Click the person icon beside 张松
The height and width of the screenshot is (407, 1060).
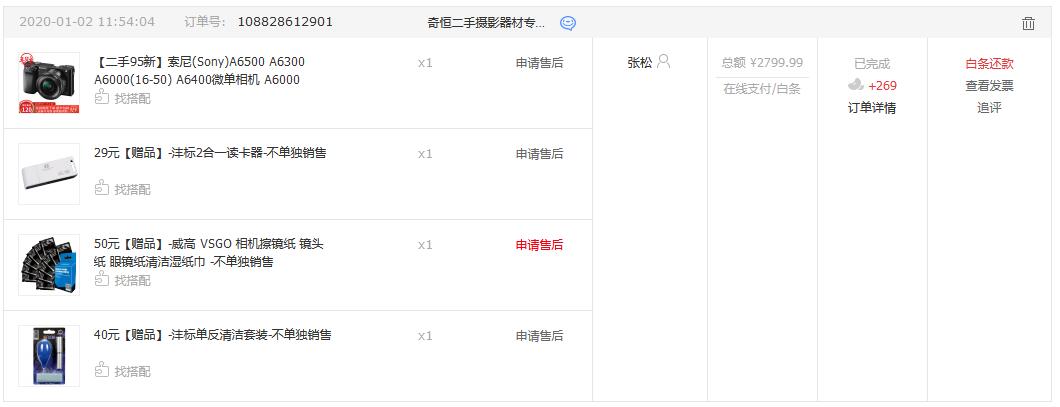tap(664, 62)
